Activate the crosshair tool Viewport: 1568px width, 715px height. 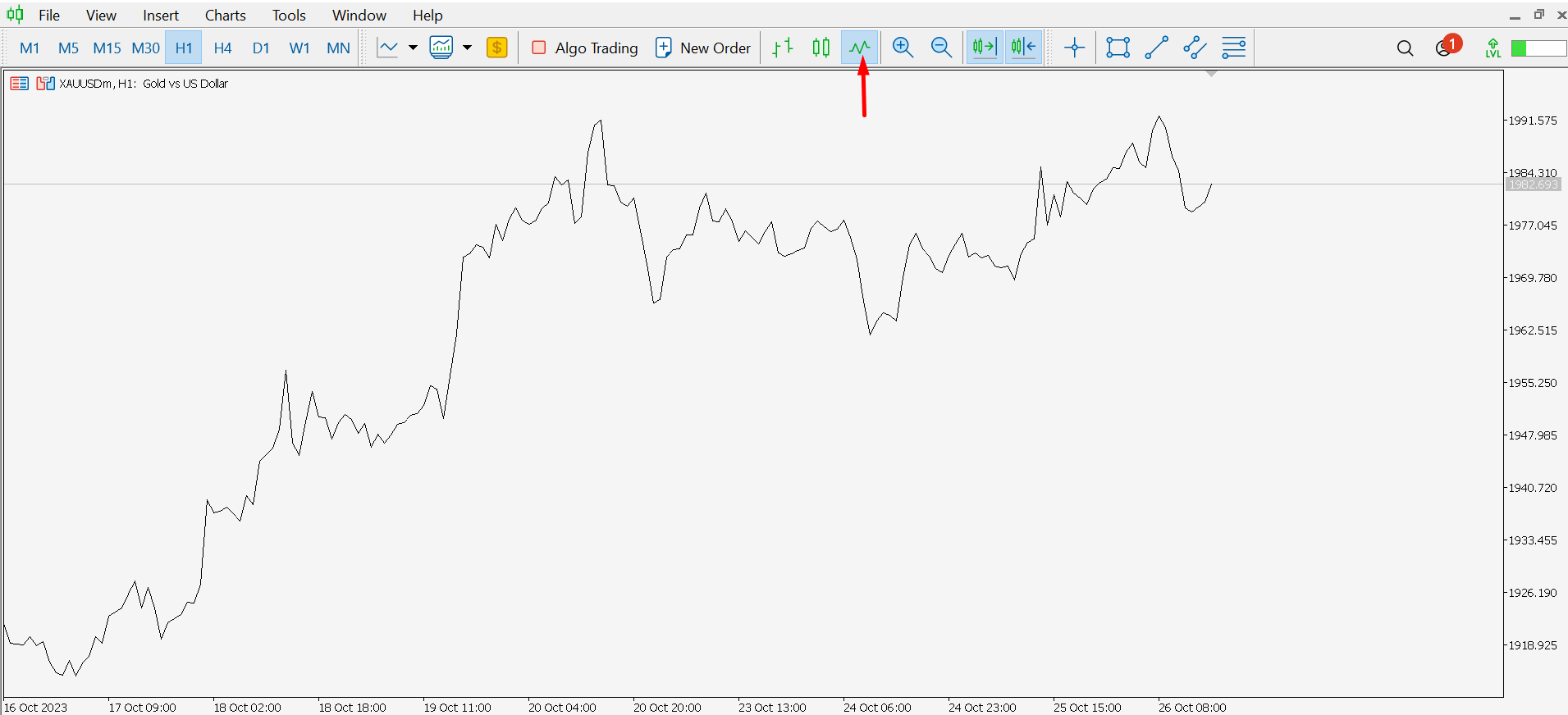tap(1074, 48)
